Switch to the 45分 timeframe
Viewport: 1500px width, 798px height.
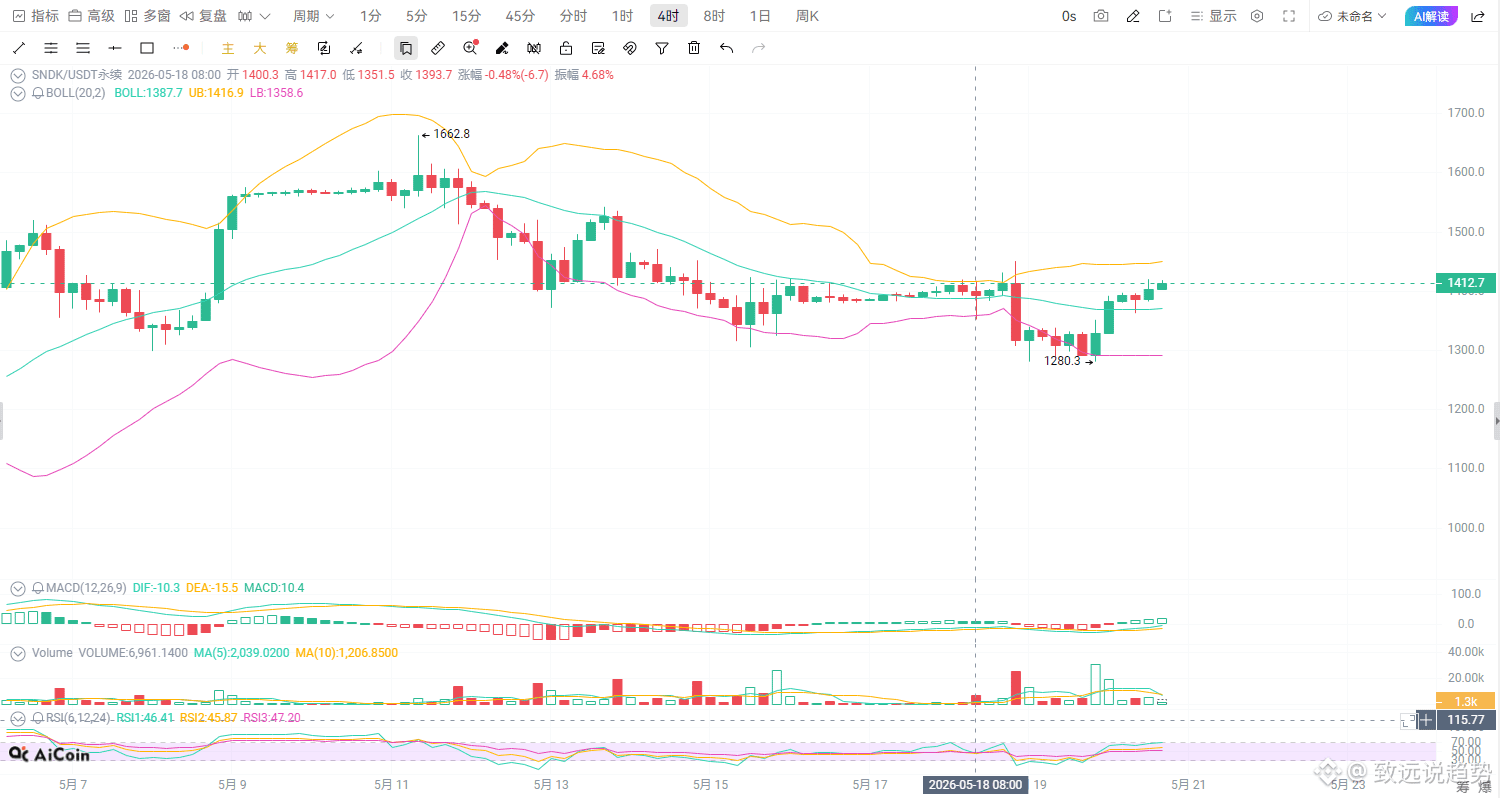(x=520, y=16)
